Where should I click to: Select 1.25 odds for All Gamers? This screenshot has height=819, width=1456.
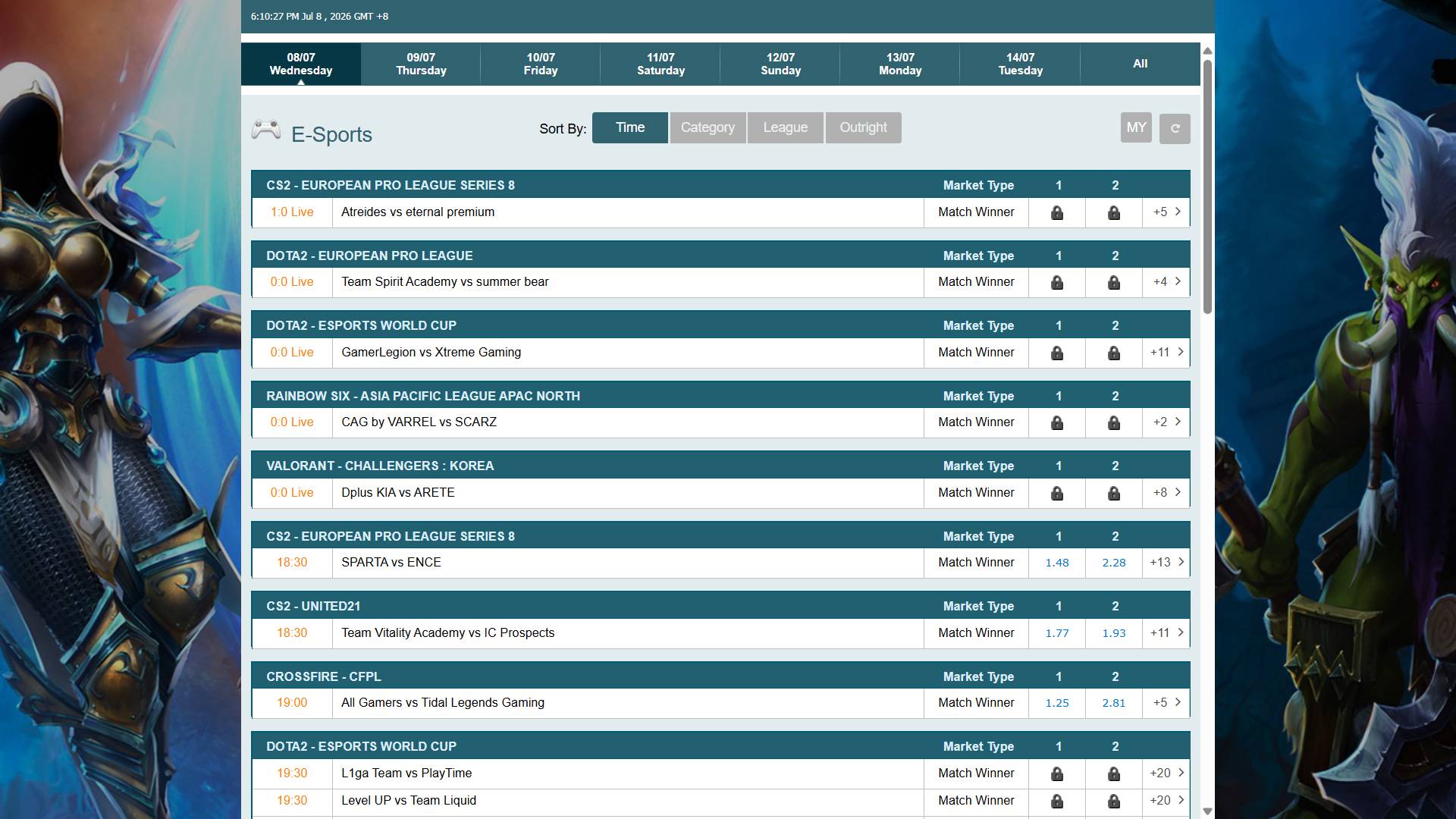coord(1057,703)
